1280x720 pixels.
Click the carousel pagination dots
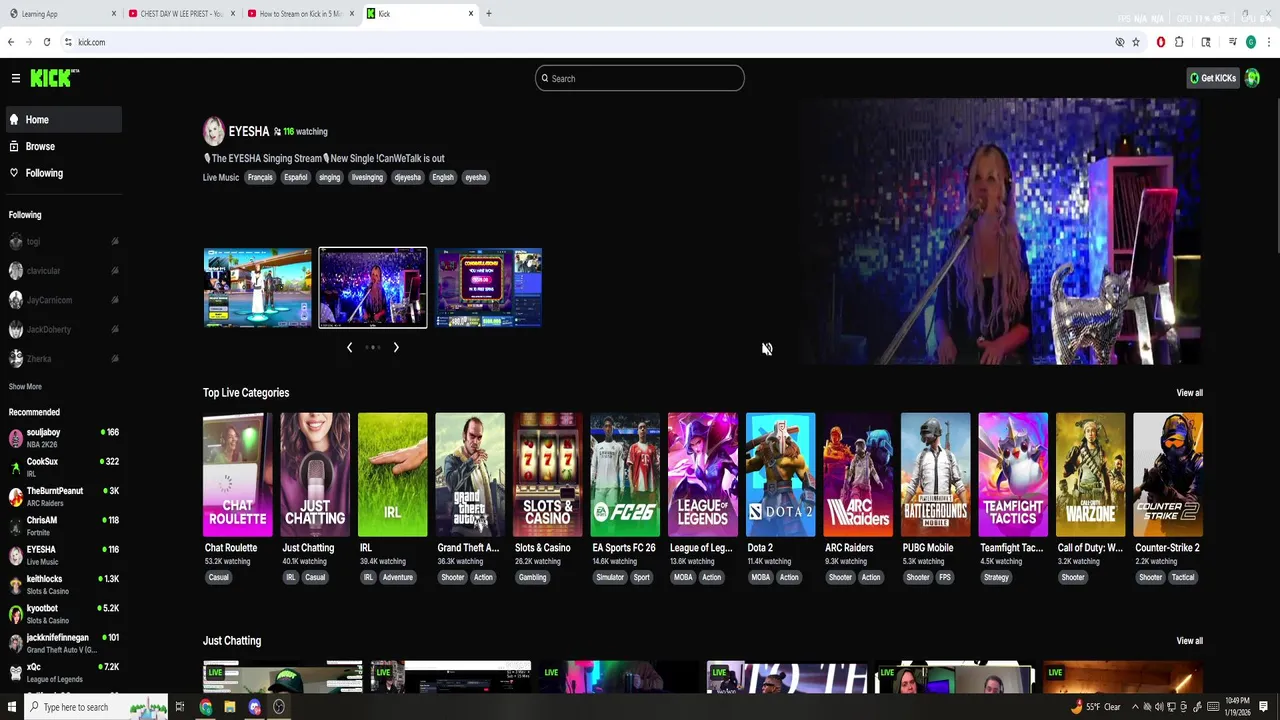372,347
